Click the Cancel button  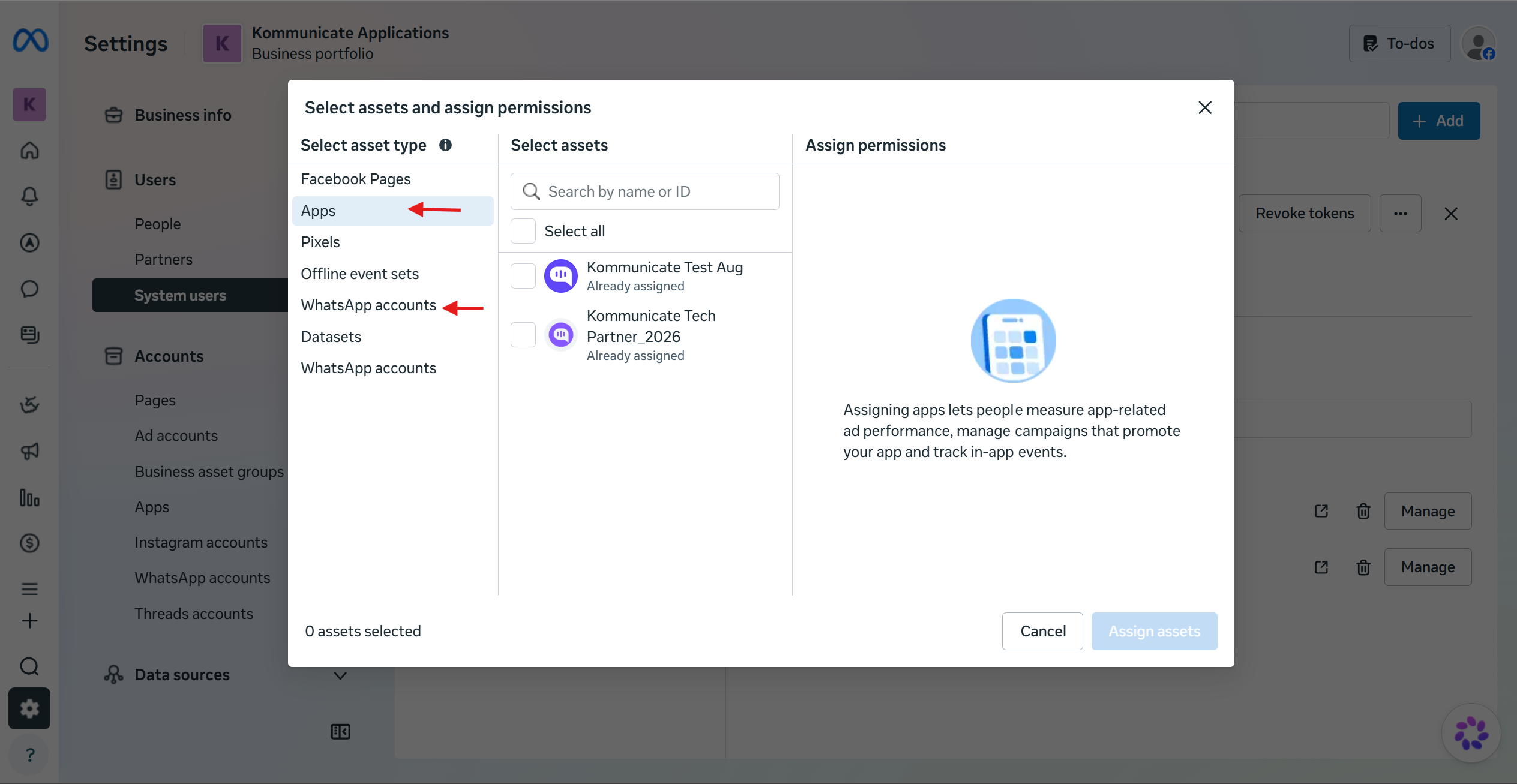[x=1042, y=631]
